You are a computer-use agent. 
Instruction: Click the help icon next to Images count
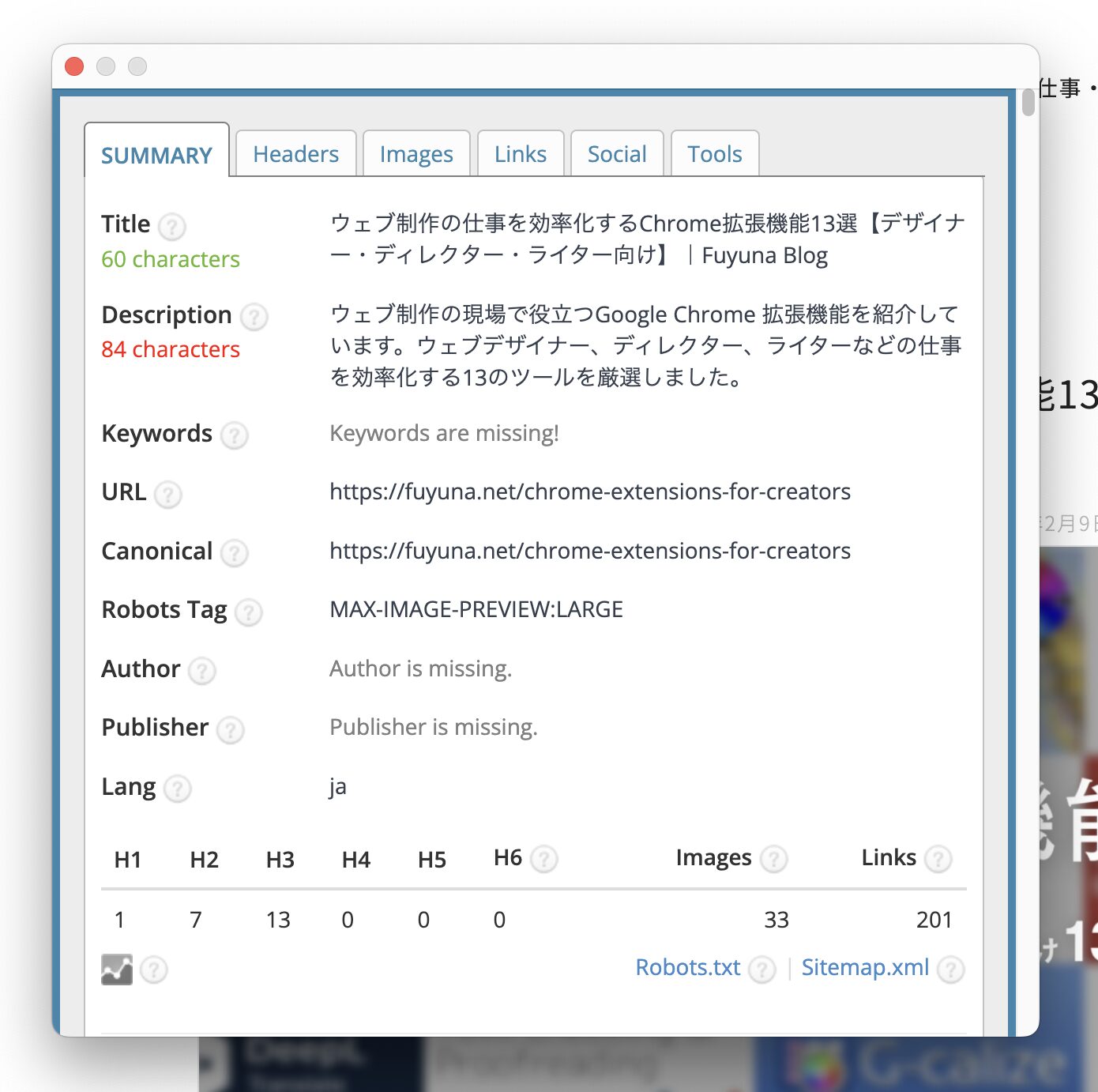773,859
